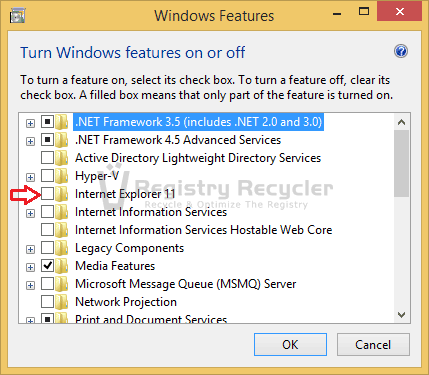Click the folder icon beside Internet Explorer 11
The image size is (429, 375).
click(61, 194)
